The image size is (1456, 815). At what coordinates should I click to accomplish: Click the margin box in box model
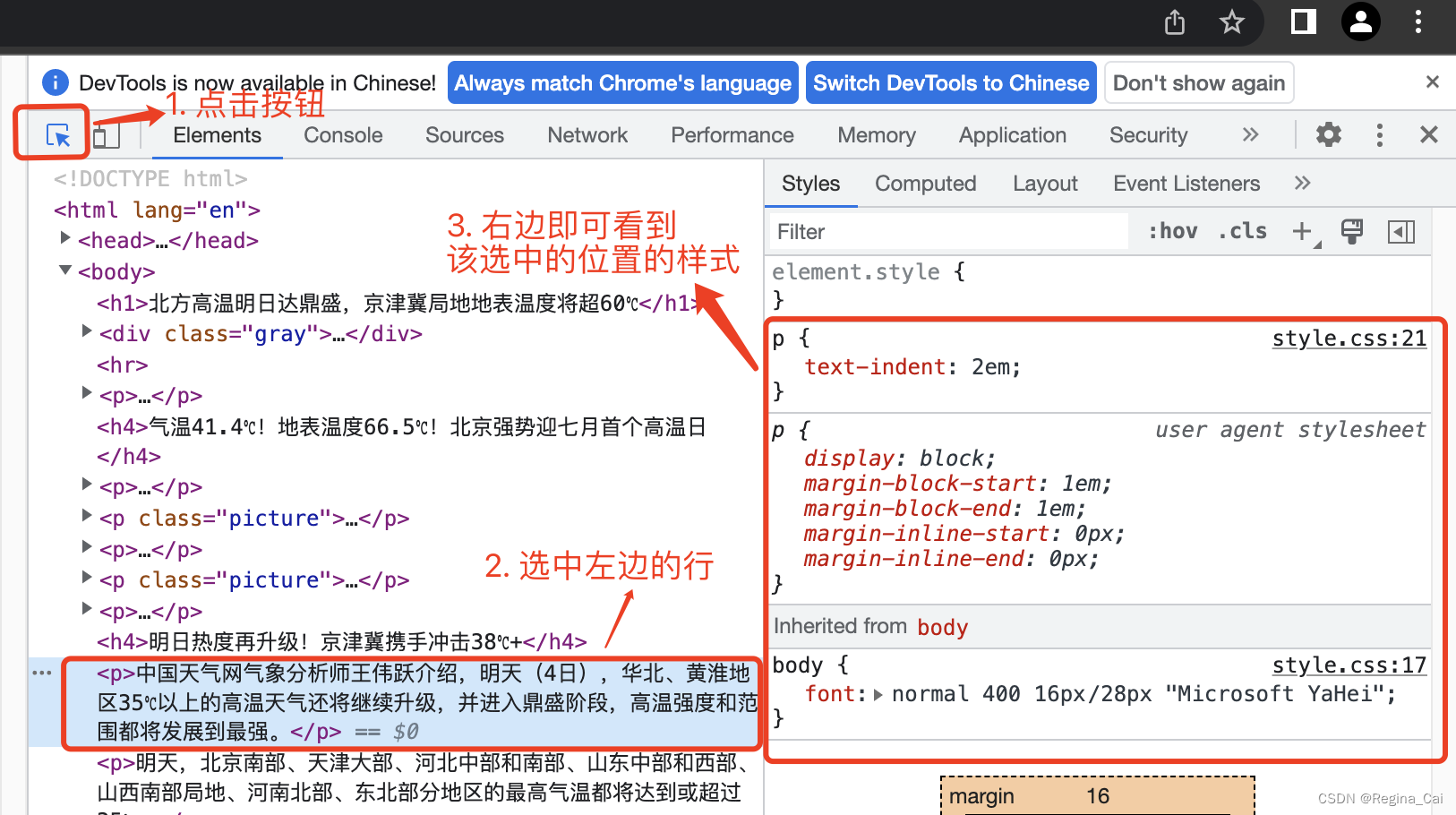1098,796
